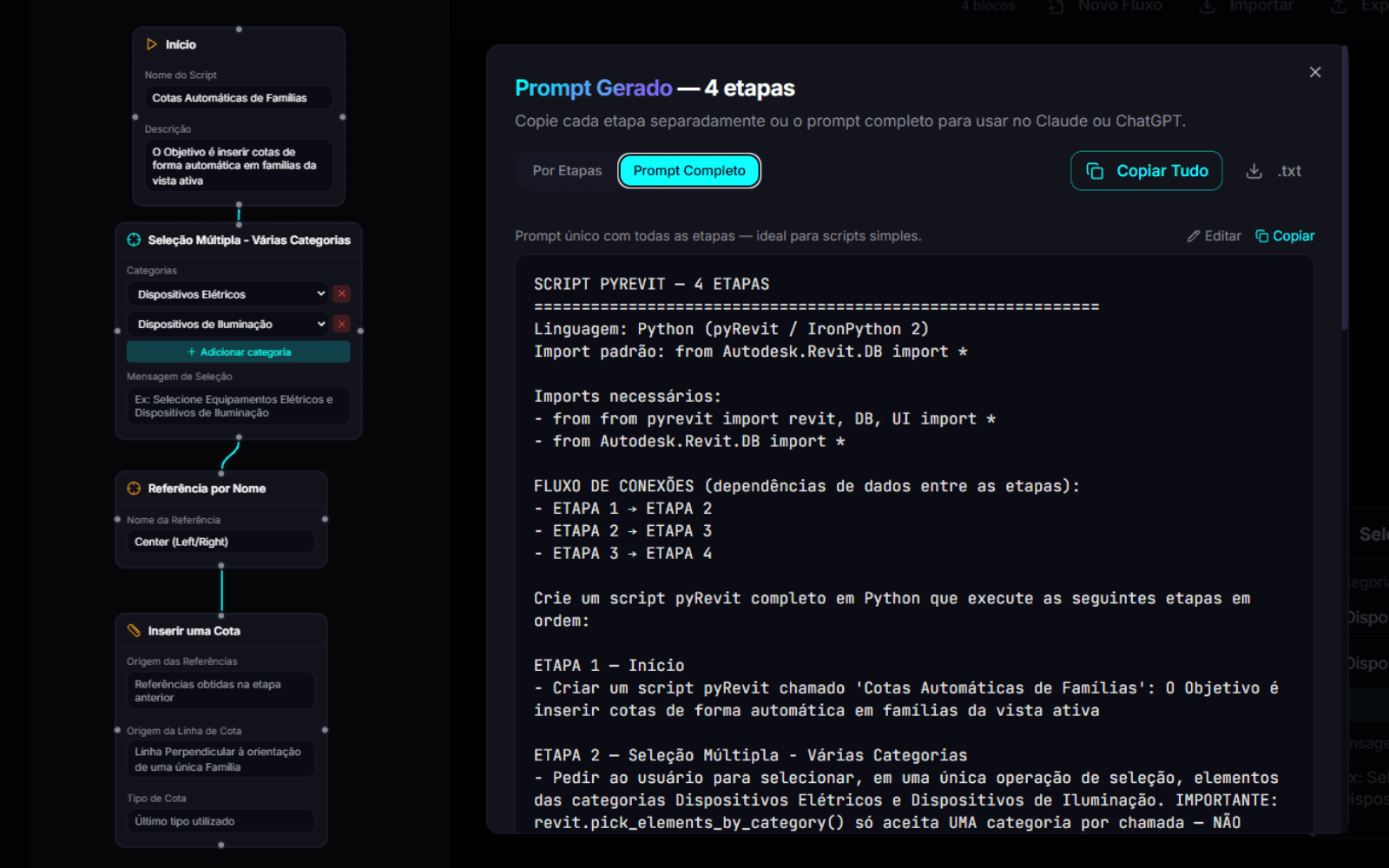Click the Início node header title
This screenshot has height=868, width=1389.
pos(181,44)
